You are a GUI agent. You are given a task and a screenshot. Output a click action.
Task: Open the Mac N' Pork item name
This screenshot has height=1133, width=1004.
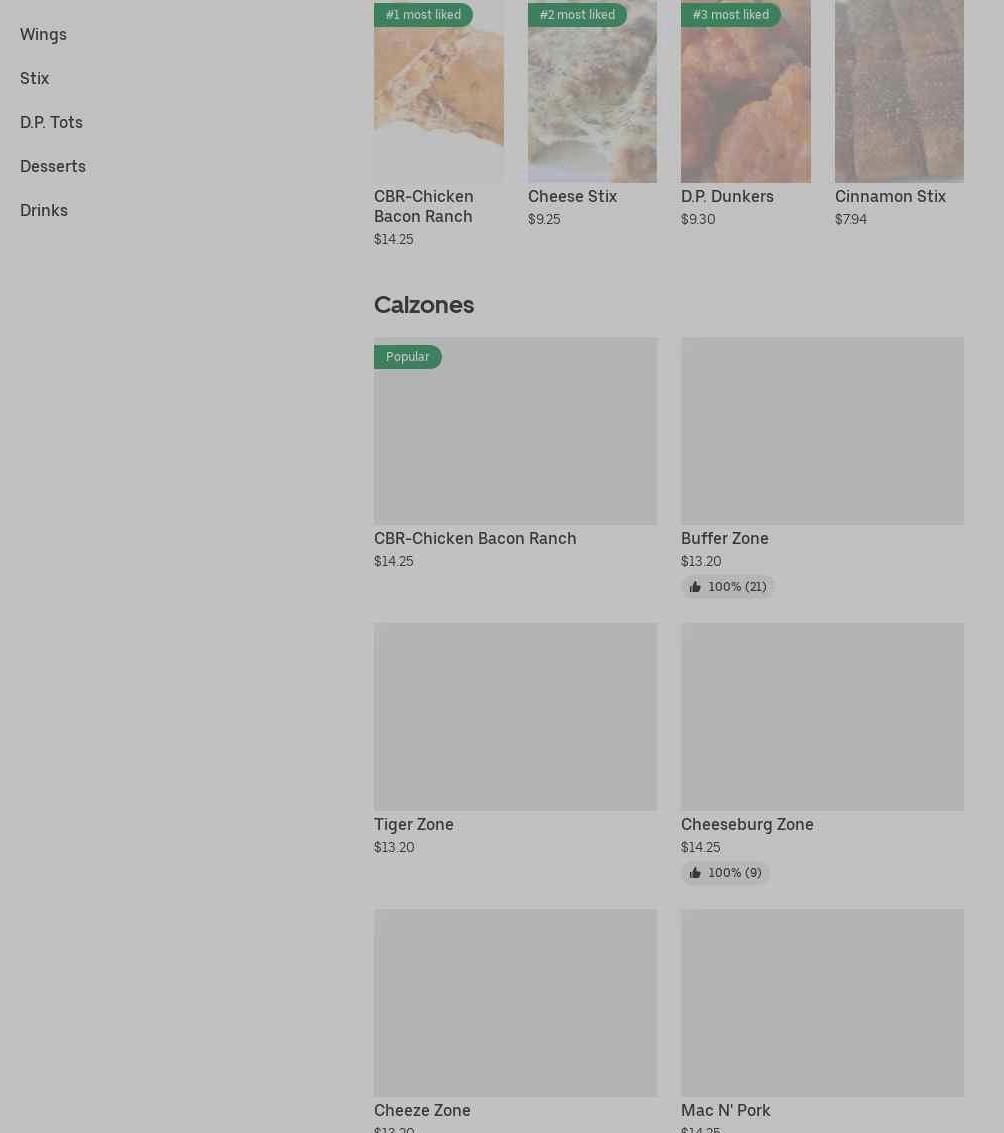pos(725,1110)
